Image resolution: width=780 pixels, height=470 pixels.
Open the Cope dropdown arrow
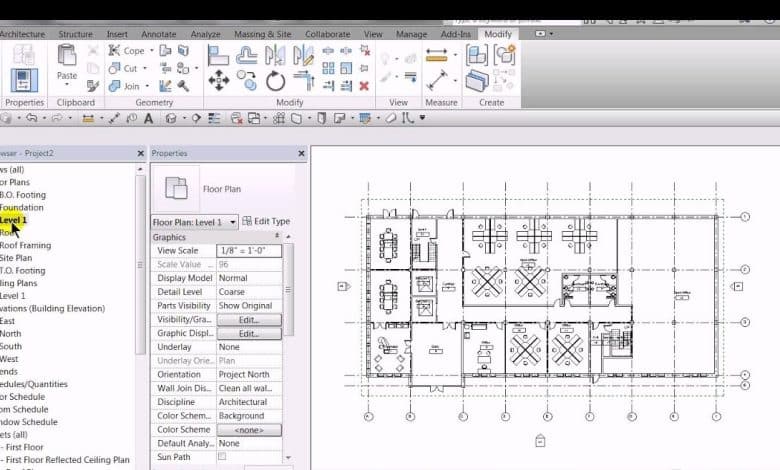pos(152,51)
